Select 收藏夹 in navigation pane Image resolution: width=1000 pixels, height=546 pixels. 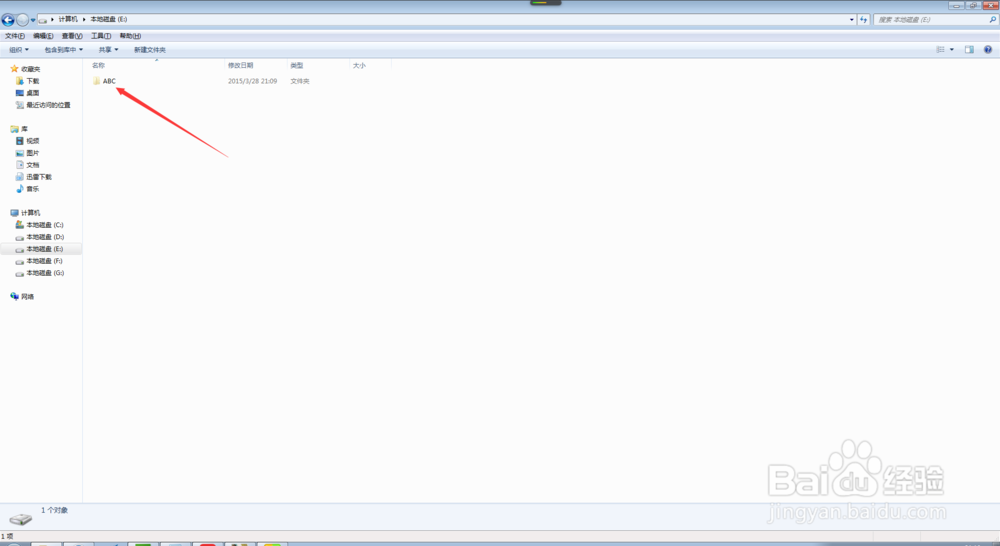[x=26, y=69]
